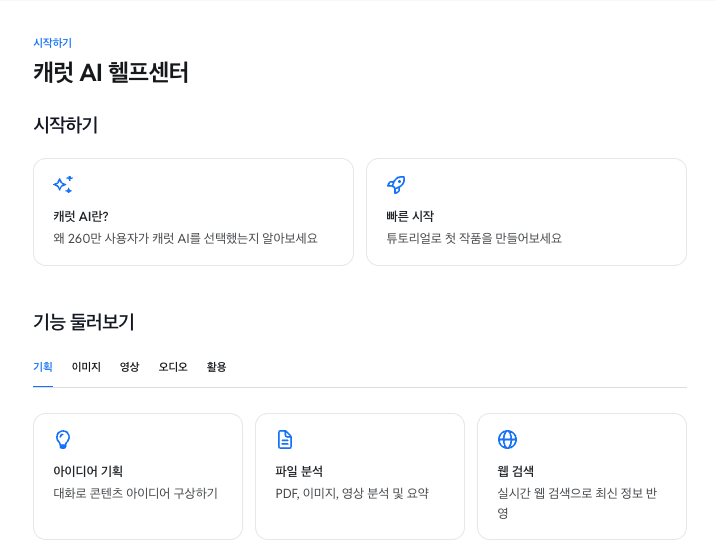Click the document icon on 파일 분석 card

click(x=285, y=439)
